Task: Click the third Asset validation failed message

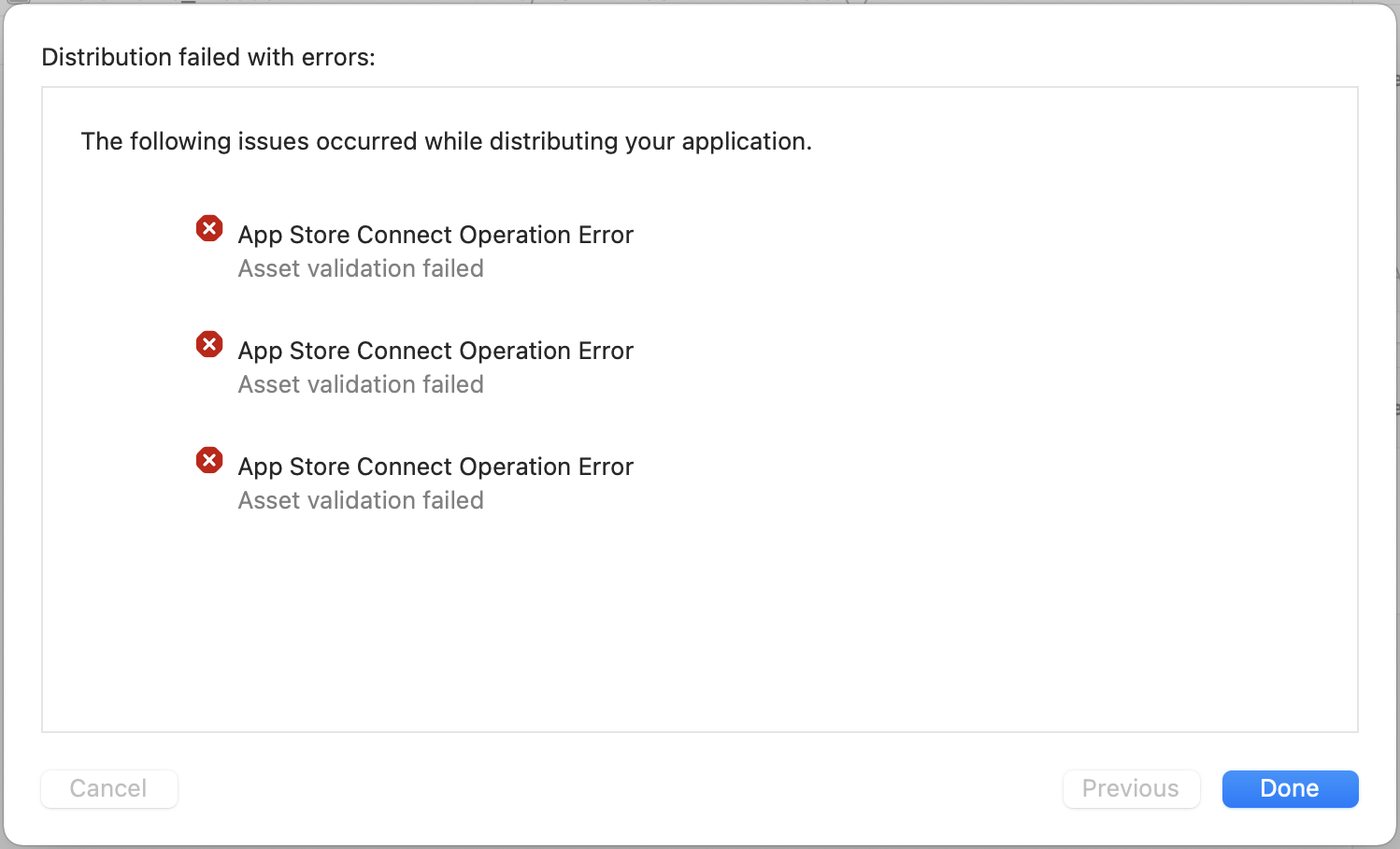Action: point(361,500)
